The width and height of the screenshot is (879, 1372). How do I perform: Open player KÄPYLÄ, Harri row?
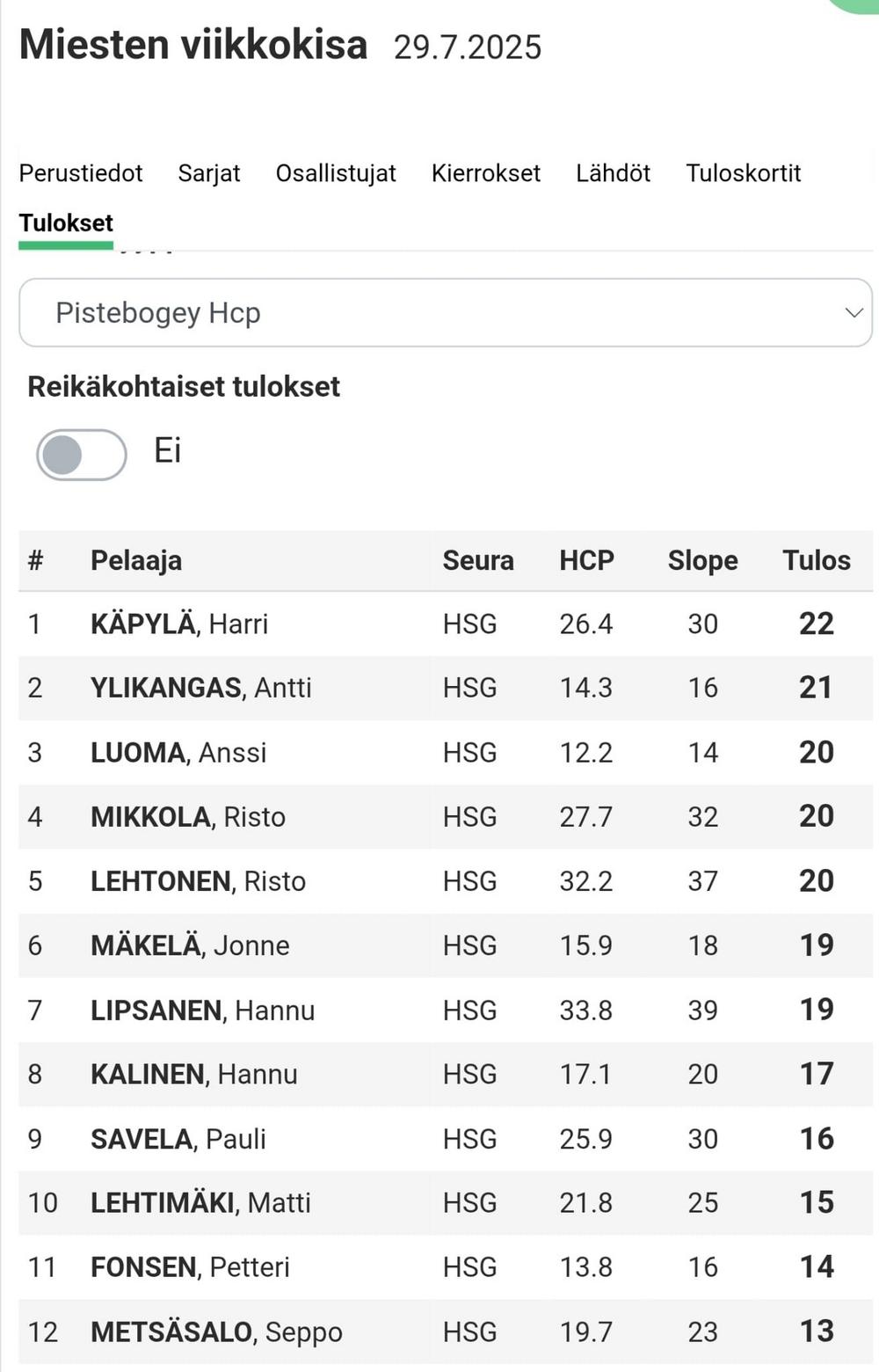(x=446, y=624)
